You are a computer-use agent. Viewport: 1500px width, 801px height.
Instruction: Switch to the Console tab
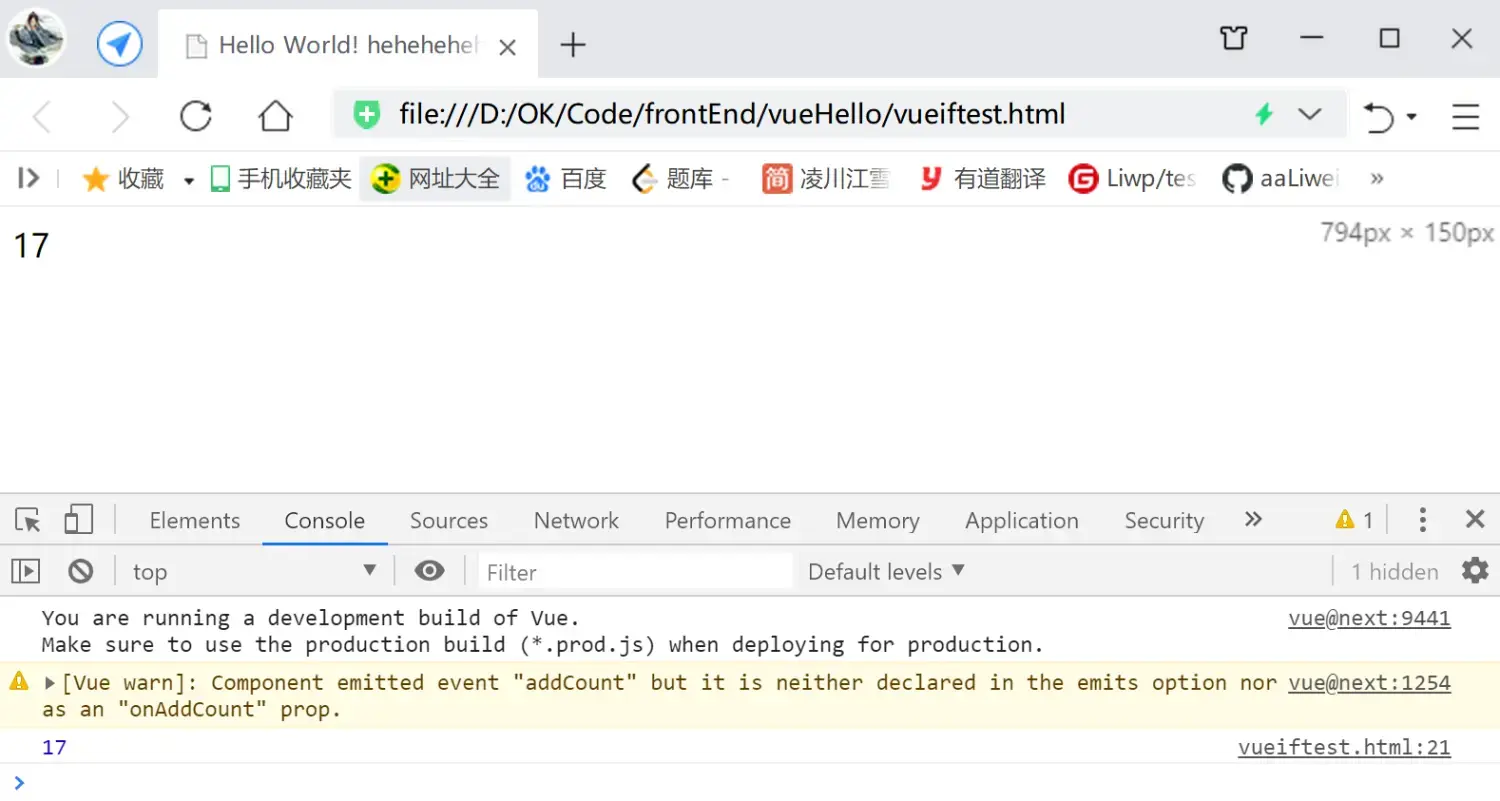pyautogui.click(x=325, y=520)
